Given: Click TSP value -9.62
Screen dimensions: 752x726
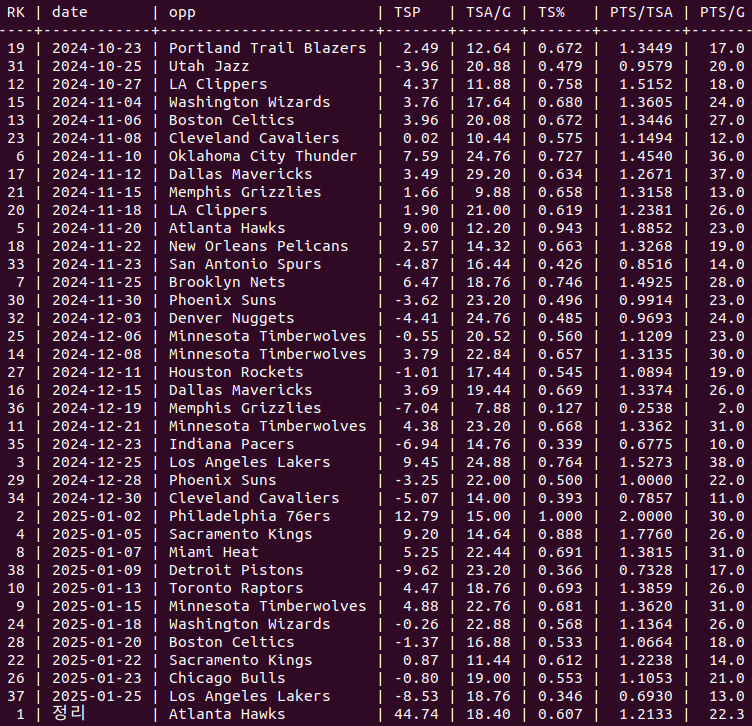Looking at the screenshot, I should click(x=416, y=570).
